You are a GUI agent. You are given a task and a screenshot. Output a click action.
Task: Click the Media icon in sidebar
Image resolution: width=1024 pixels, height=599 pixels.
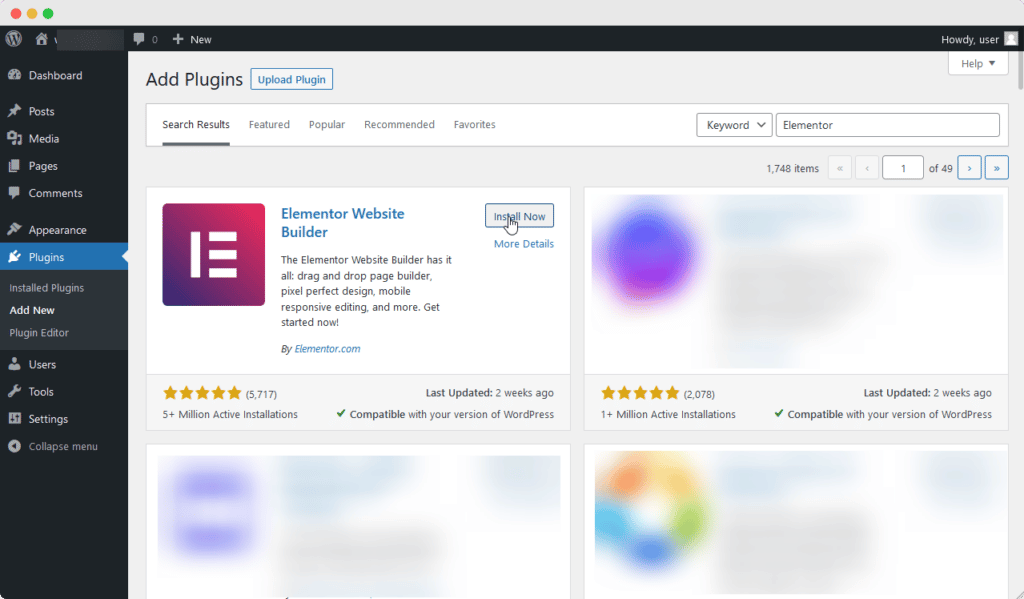[x=14, y=138]
